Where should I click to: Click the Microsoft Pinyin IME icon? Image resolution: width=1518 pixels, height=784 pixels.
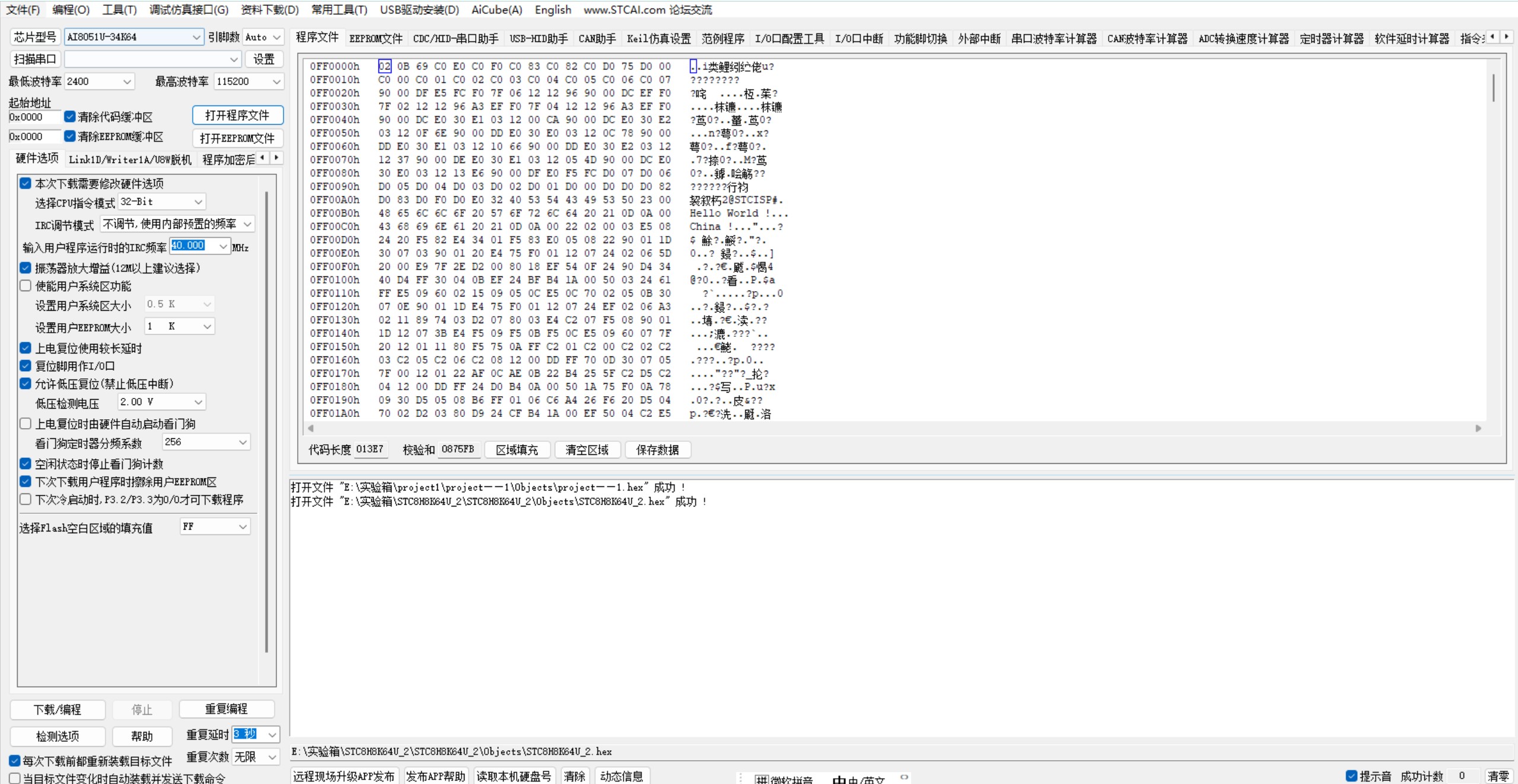point(762,779)
